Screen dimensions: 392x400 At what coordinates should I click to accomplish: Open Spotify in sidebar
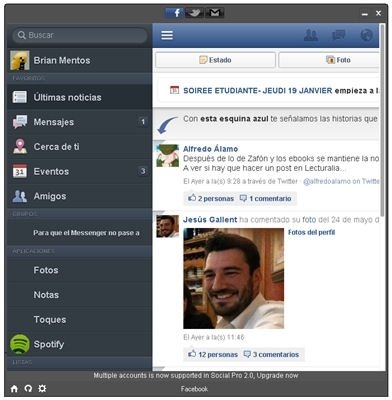80,344
